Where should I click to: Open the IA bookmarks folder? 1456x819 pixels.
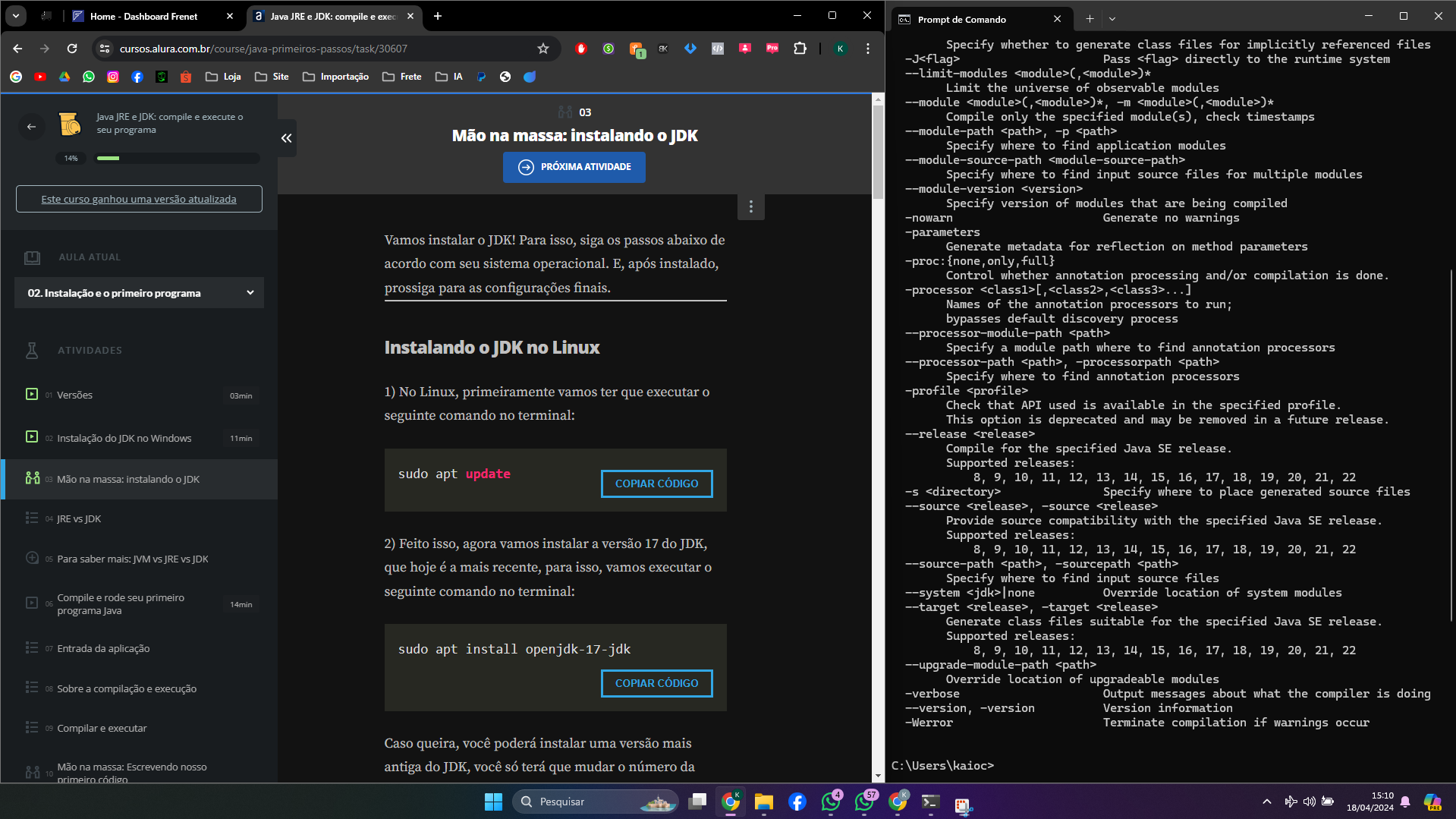[x=449, y=77]
